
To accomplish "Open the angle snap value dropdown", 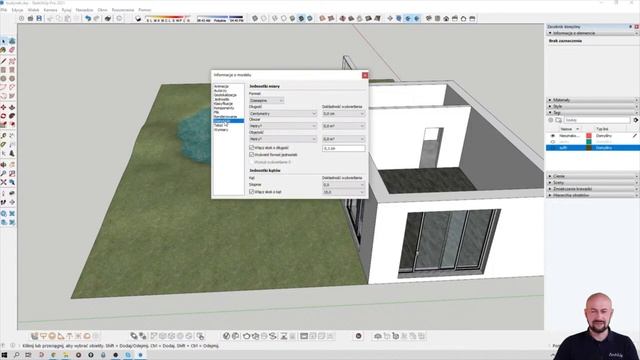I will [344, 192].
